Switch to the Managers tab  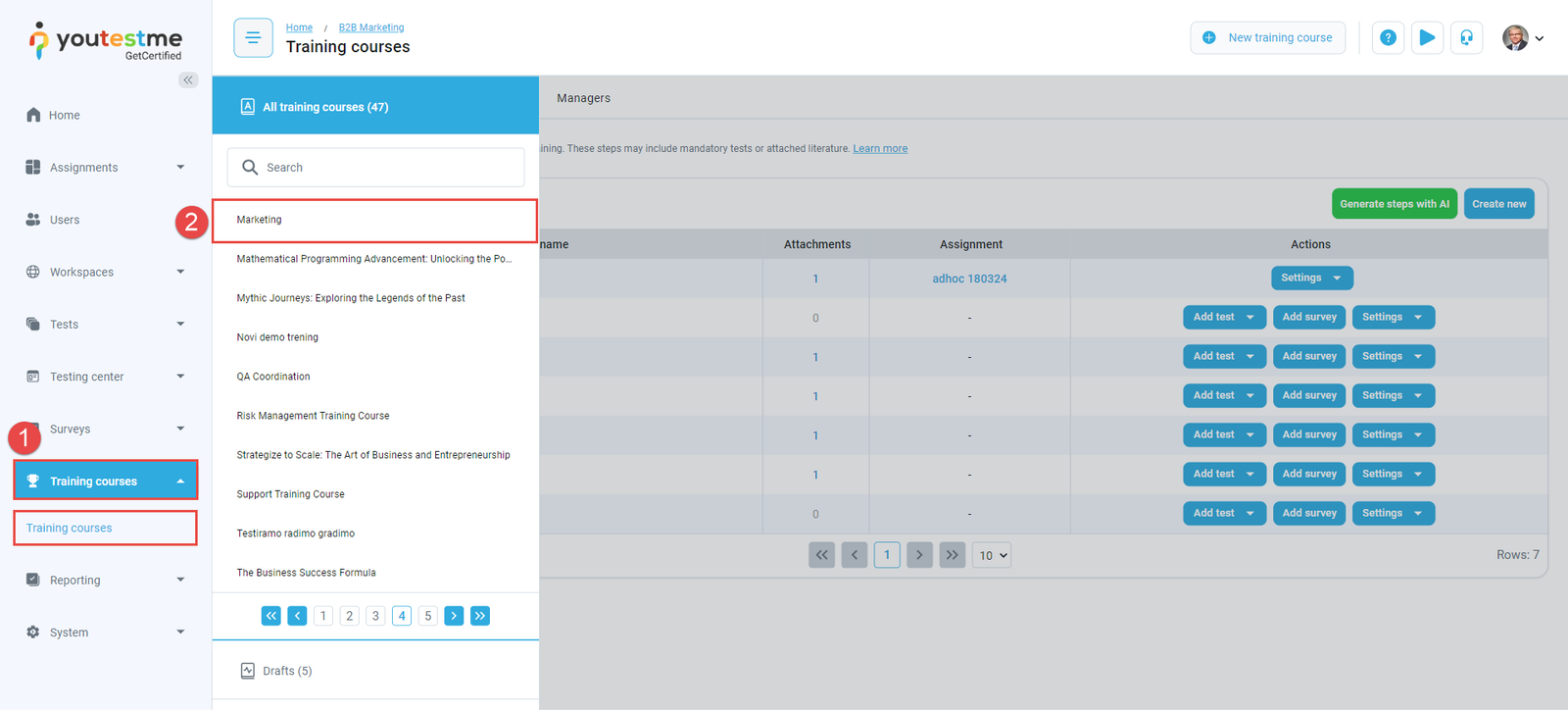[583, 98]
